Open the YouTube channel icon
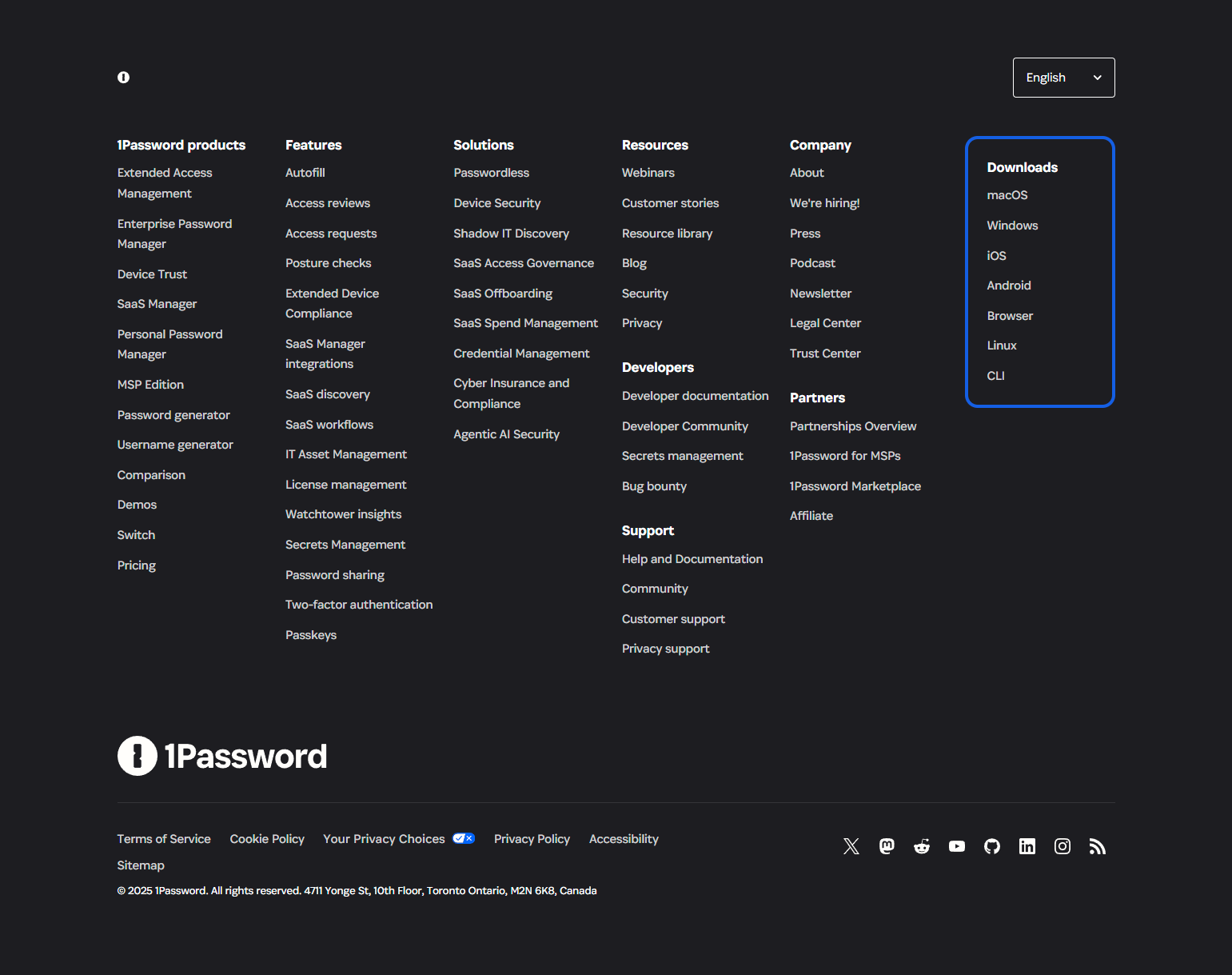 click(x=956, y=846)
